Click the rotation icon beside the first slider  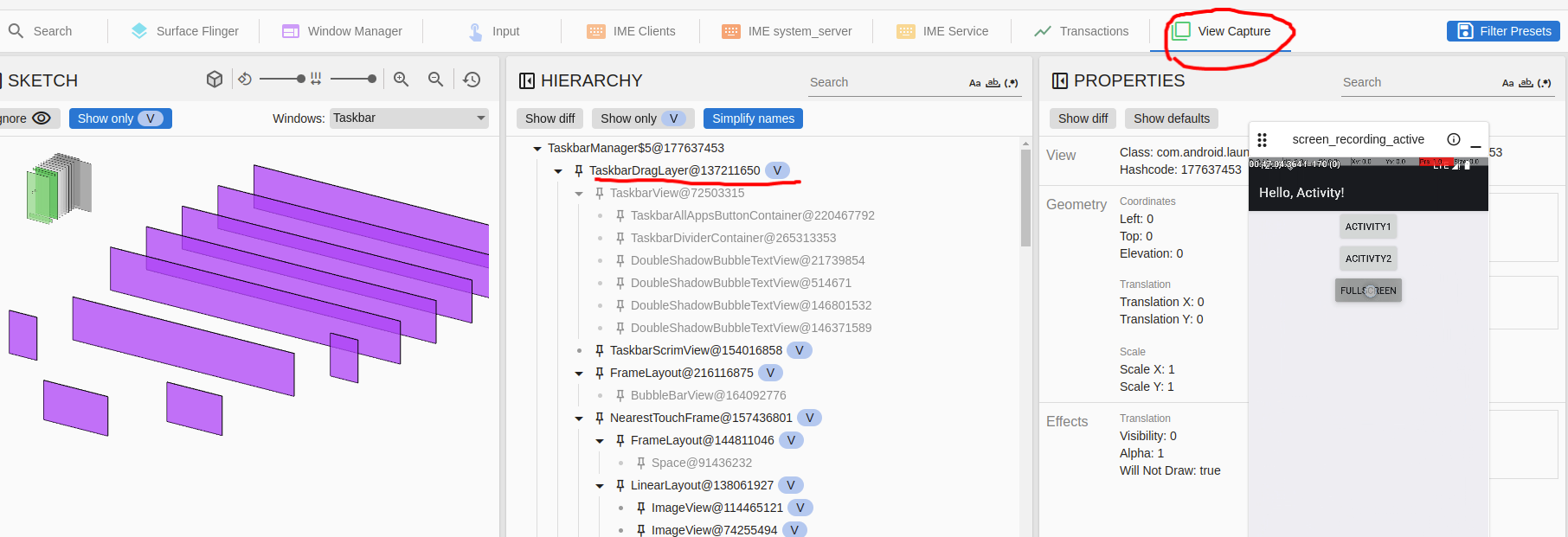pos(245,80)
